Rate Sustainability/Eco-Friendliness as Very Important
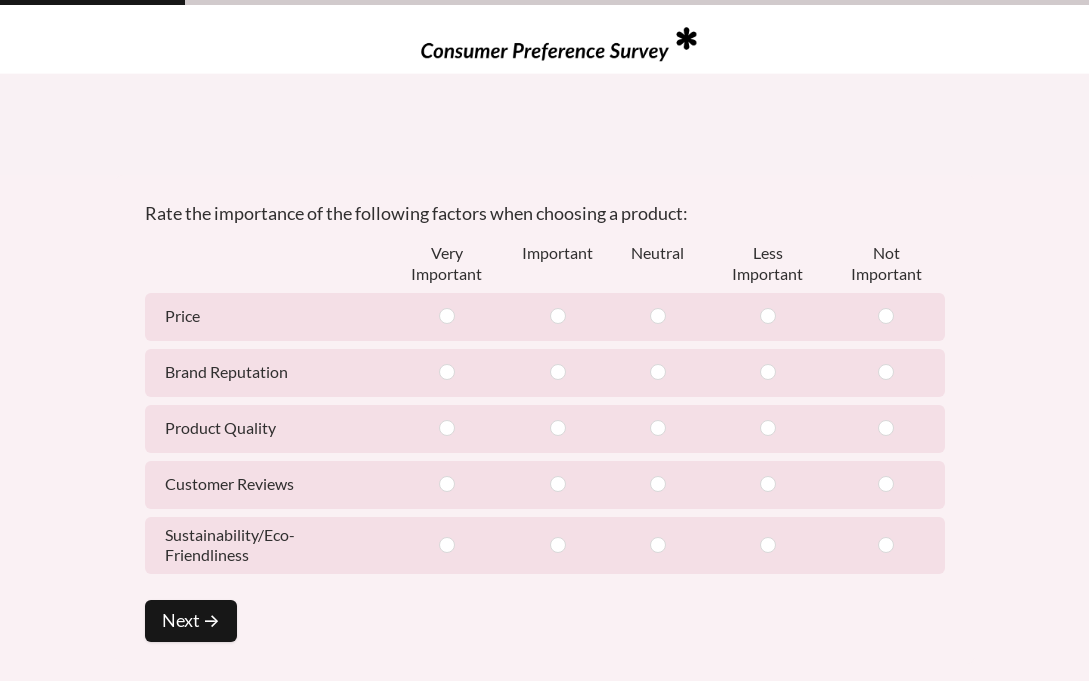This screenshot has width=1089, height=681. coord(447,545)
